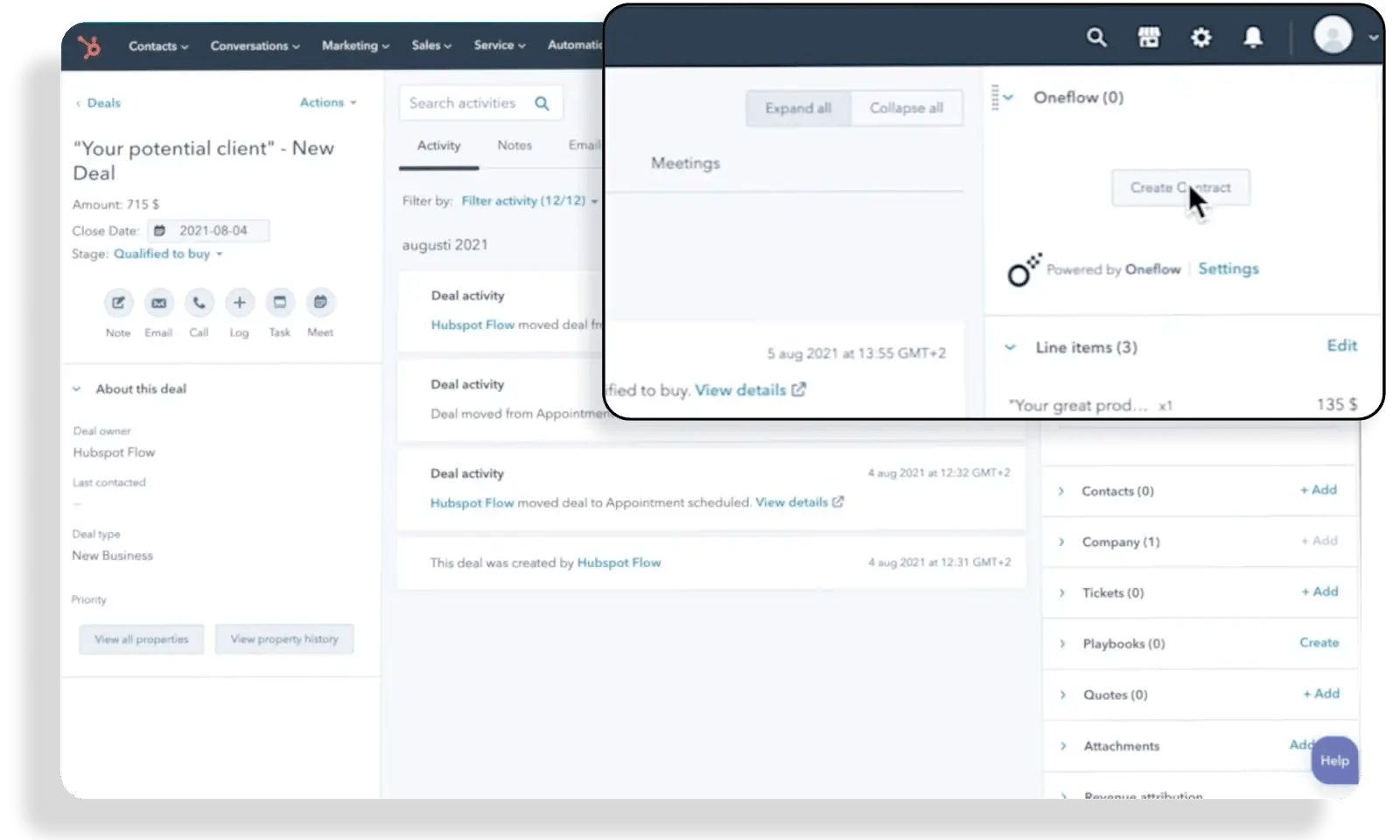
Task: Open the settings gear icon
Action: 1201,38
